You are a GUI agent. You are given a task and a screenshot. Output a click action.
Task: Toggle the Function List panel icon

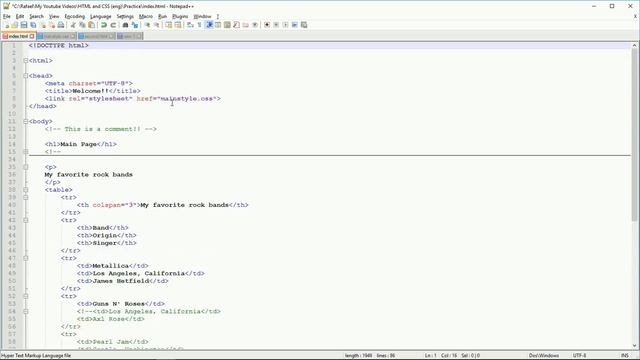pos(236,25)
